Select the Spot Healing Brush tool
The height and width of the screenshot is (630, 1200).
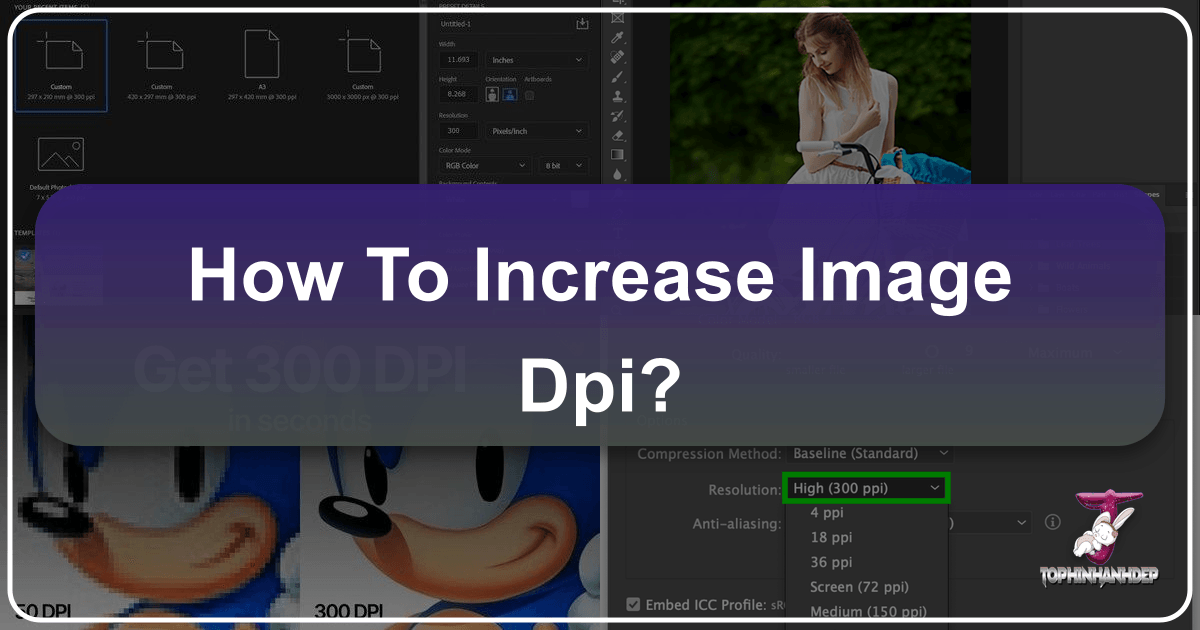point(618,56)
